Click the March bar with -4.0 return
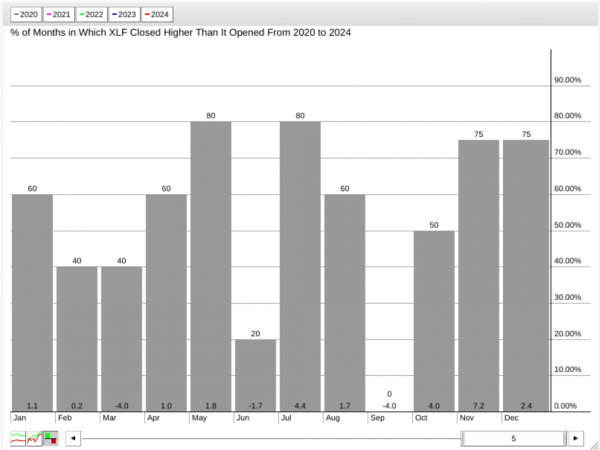The width and height of the screenshot is (600, 450). click(121, 339)
